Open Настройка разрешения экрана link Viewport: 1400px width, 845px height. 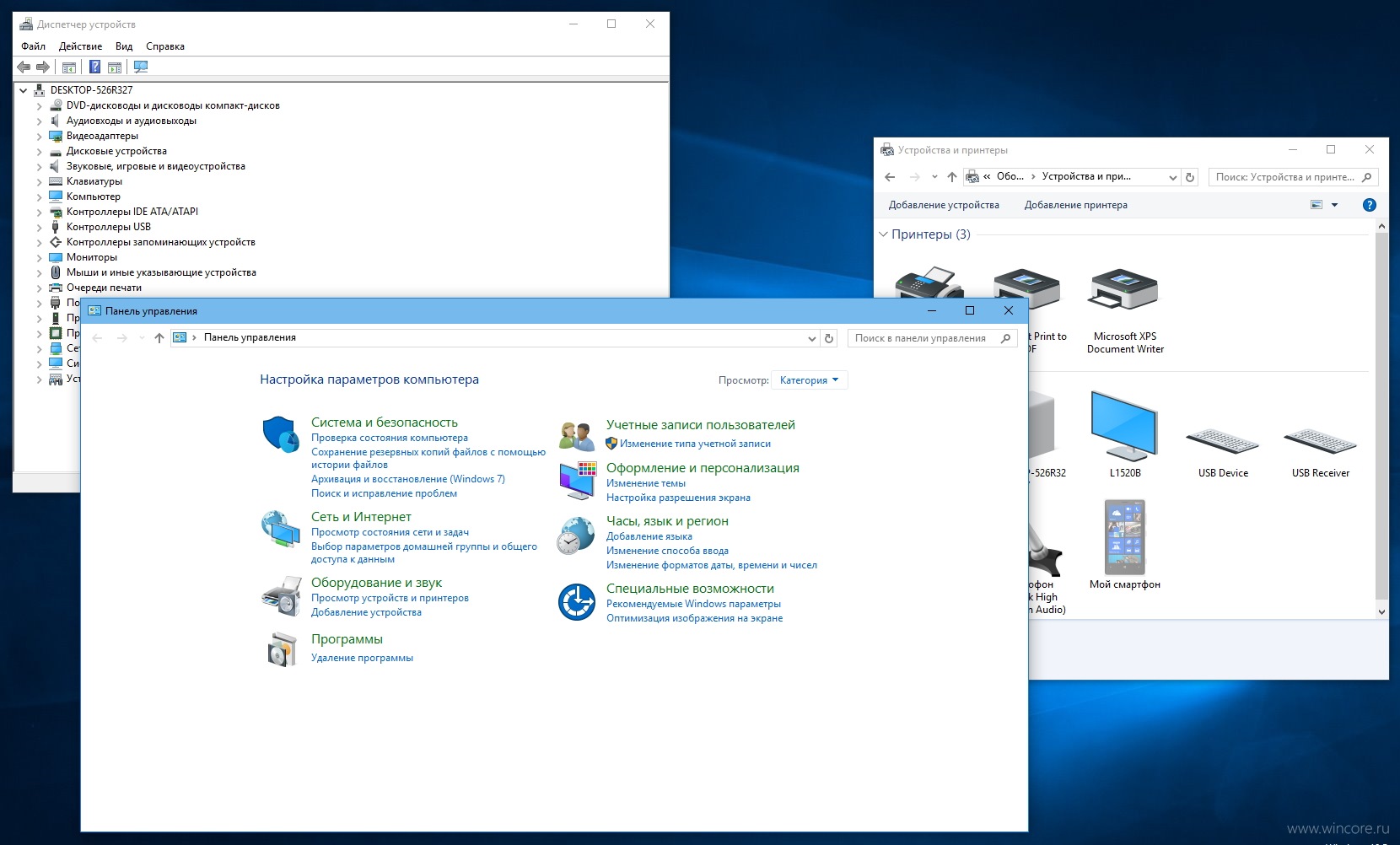pyautogui.click(x=678, y=498)
